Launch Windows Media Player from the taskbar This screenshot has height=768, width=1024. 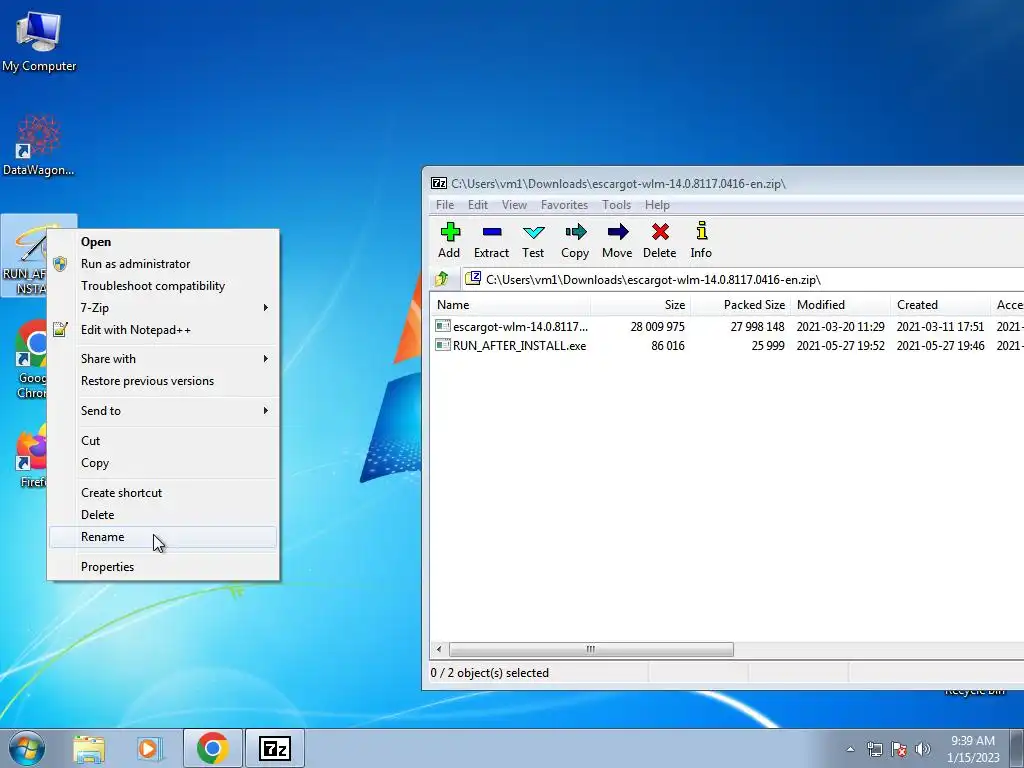149,748
